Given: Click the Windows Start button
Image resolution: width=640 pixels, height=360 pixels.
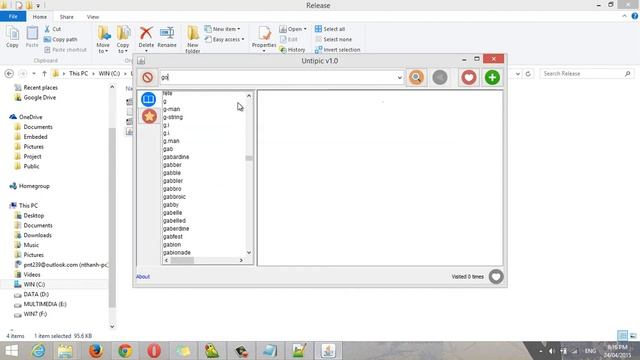Looking at the screenshot, I should (11, 351).
